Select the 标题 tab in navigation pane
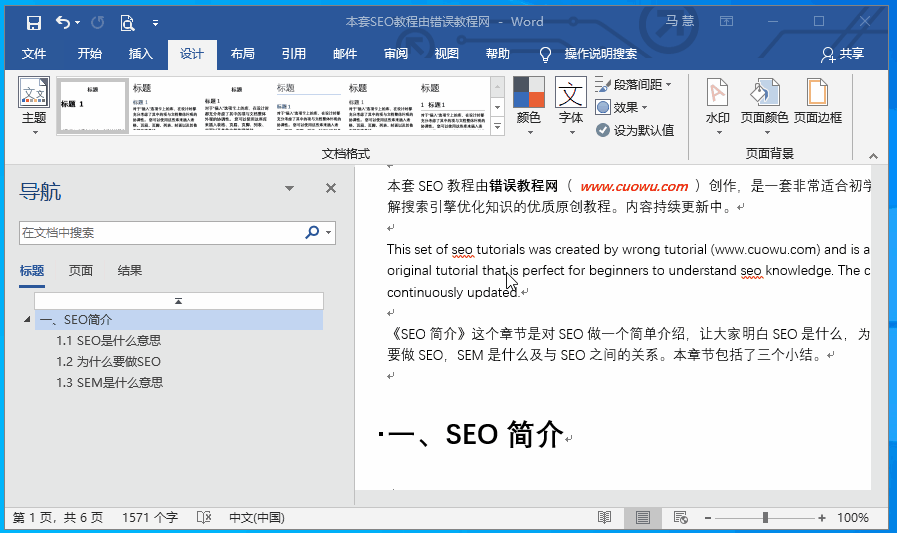 (x=32, y=271)
